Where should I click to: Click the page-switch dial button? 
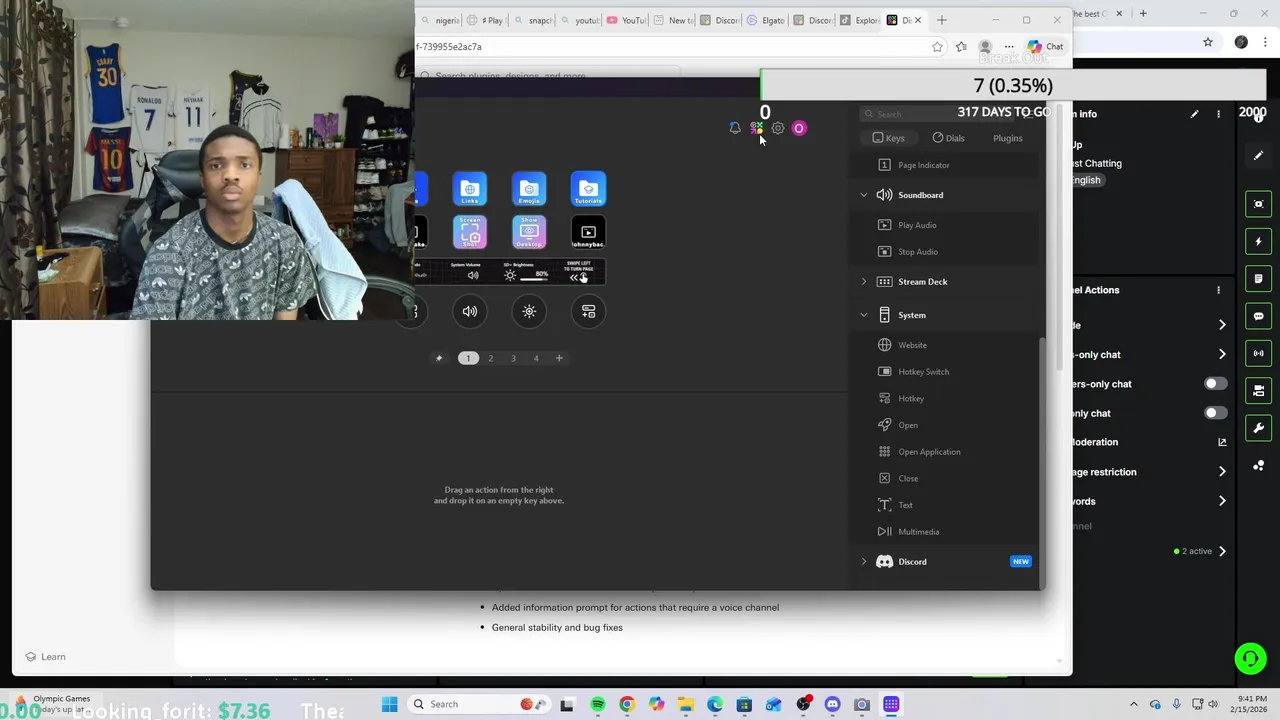588,311
